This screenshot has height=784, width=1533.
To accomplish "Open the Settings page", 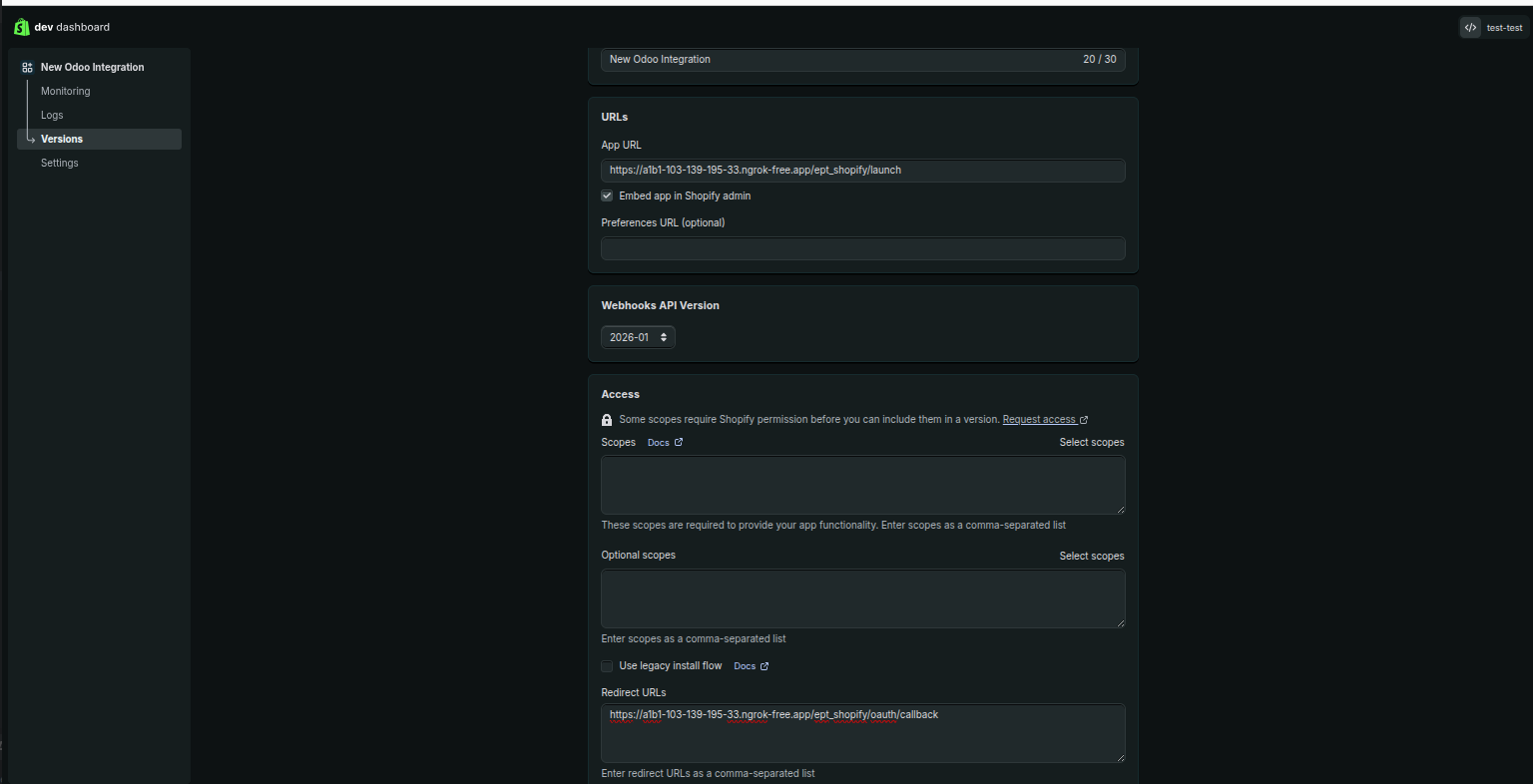I will (59, 163).
